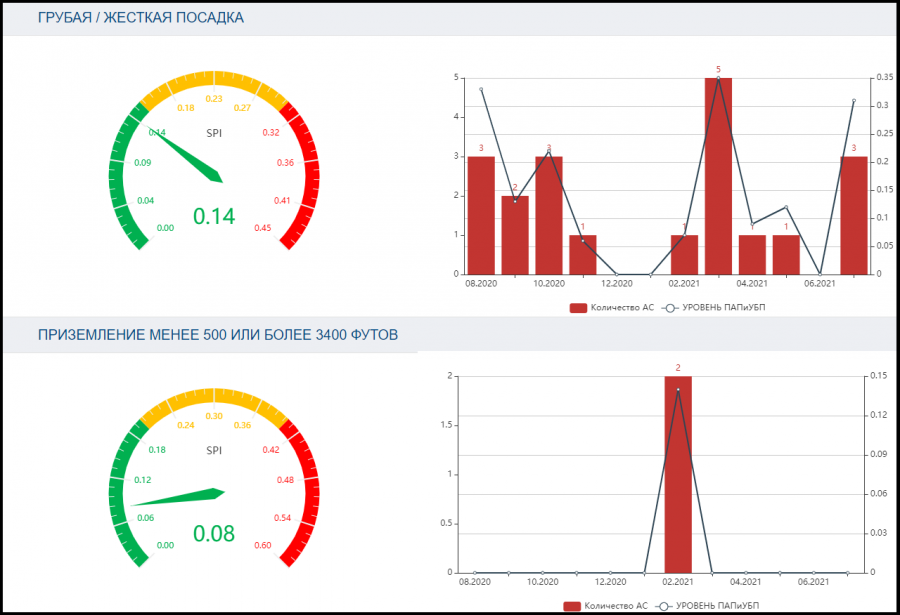Click the needle of the hard landing gauge
This screenshot has height=615, width=900.
(190, 158)
